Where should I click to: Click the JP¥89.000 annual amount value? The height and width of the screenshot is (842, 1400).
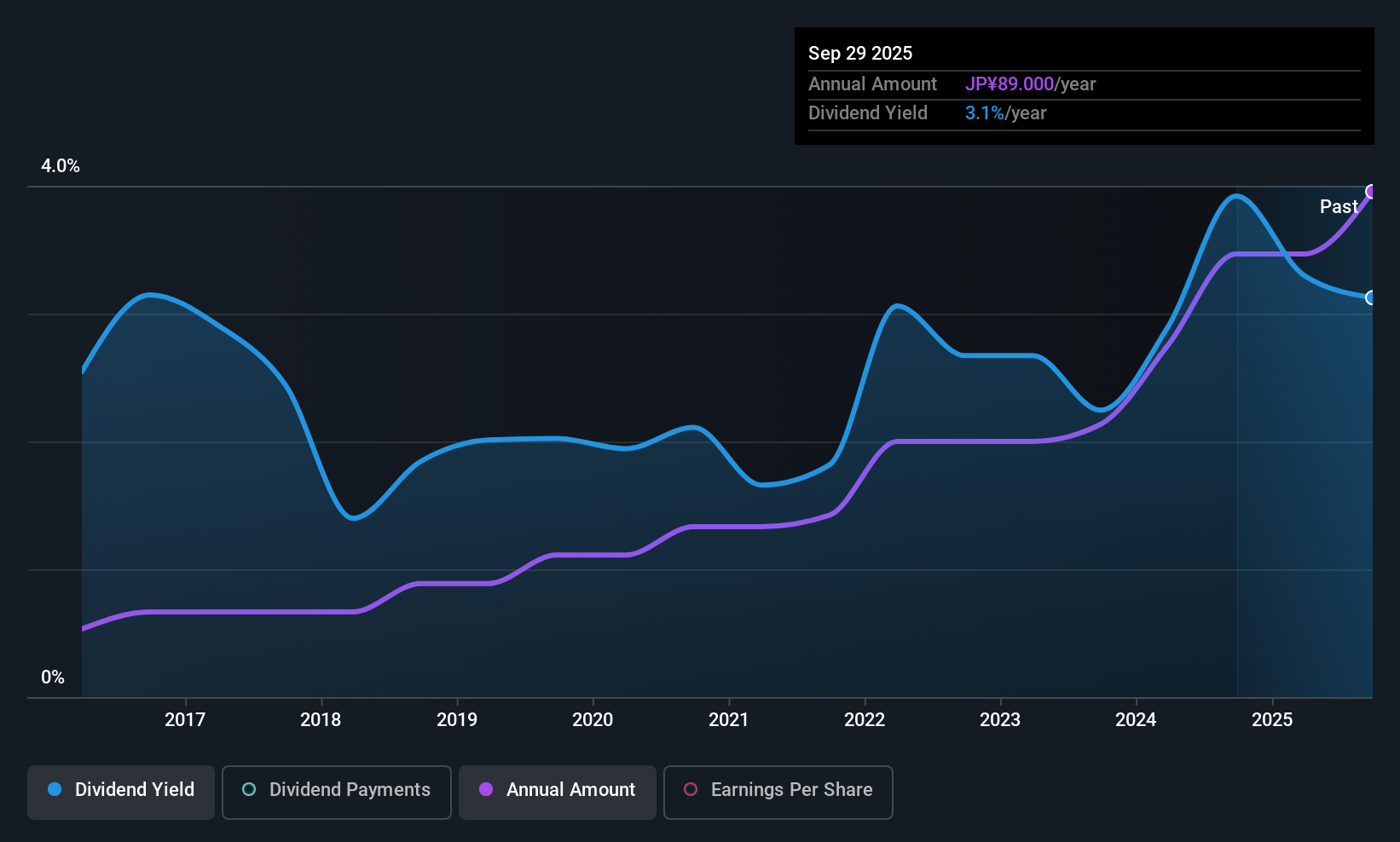pos(1010,84)
